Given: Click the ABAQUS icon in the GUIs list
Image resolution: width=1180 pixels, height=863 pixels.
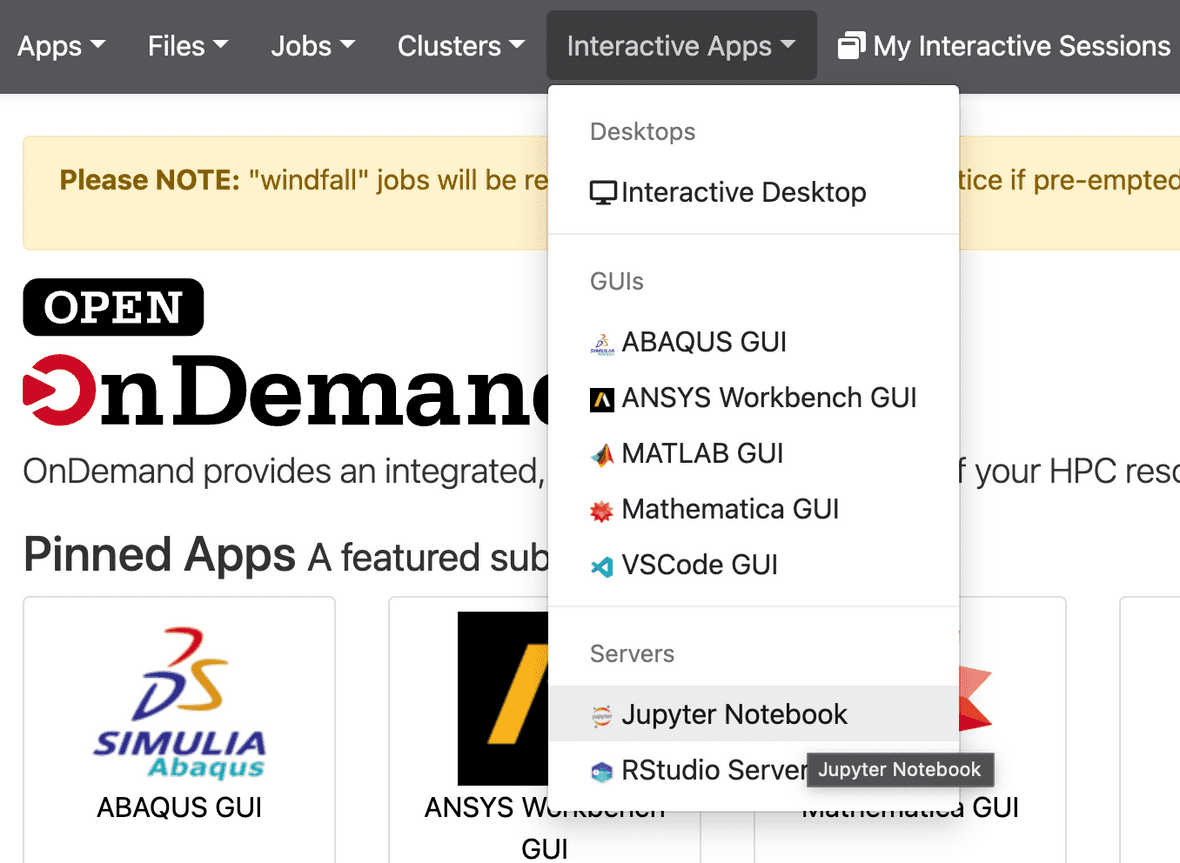Looking at the screenshot, I should click(601, 343).
